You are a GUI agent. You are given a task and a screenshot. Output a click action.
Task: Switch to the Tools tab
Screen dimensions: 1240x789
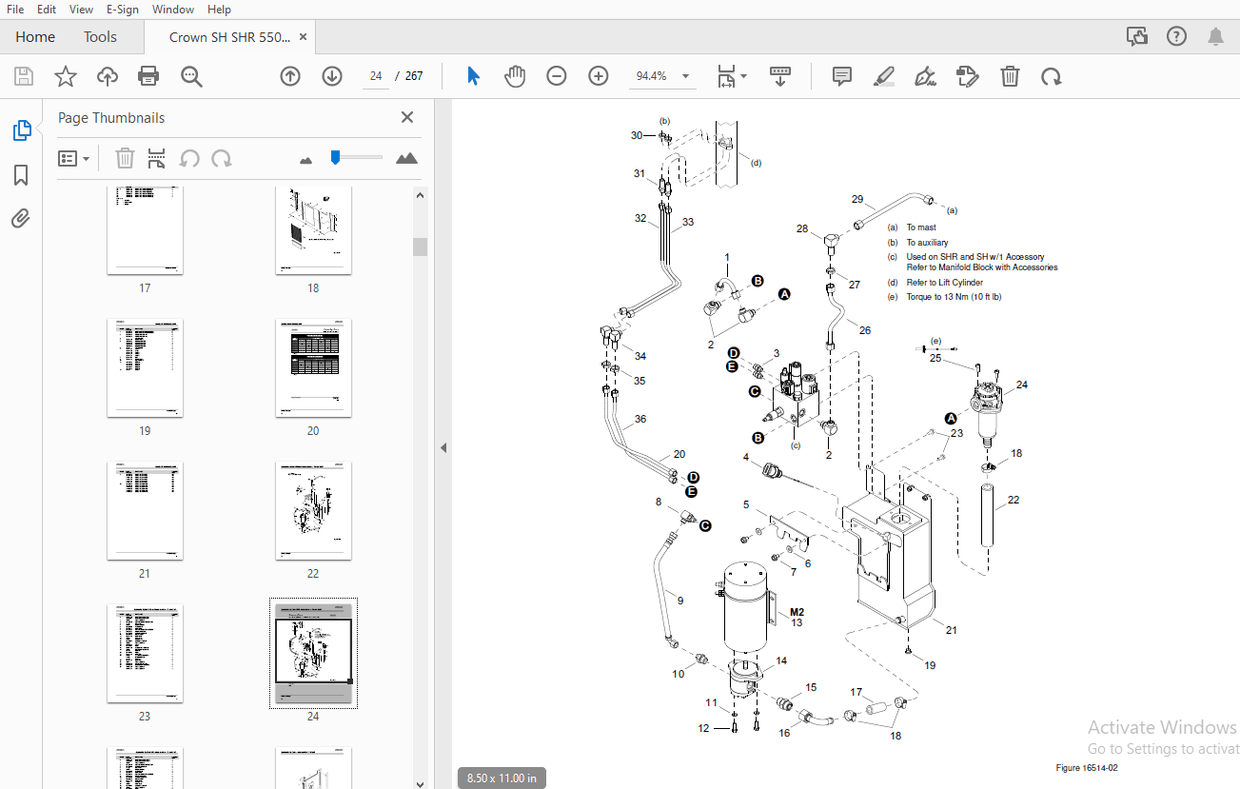tap(100, 36)
